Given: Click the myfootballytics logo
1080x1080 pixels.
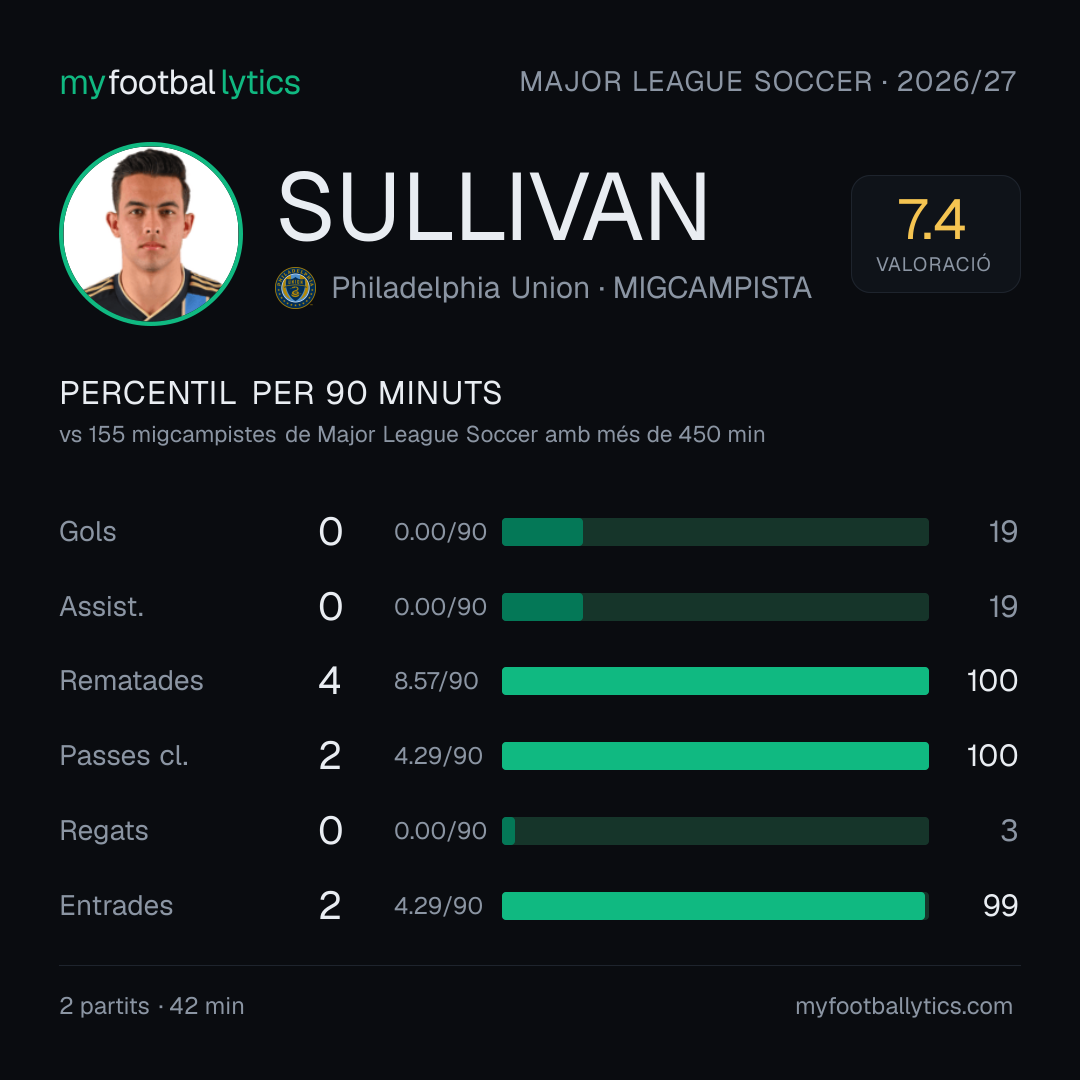Looking at the screenshot, I should tap(180, 83).
